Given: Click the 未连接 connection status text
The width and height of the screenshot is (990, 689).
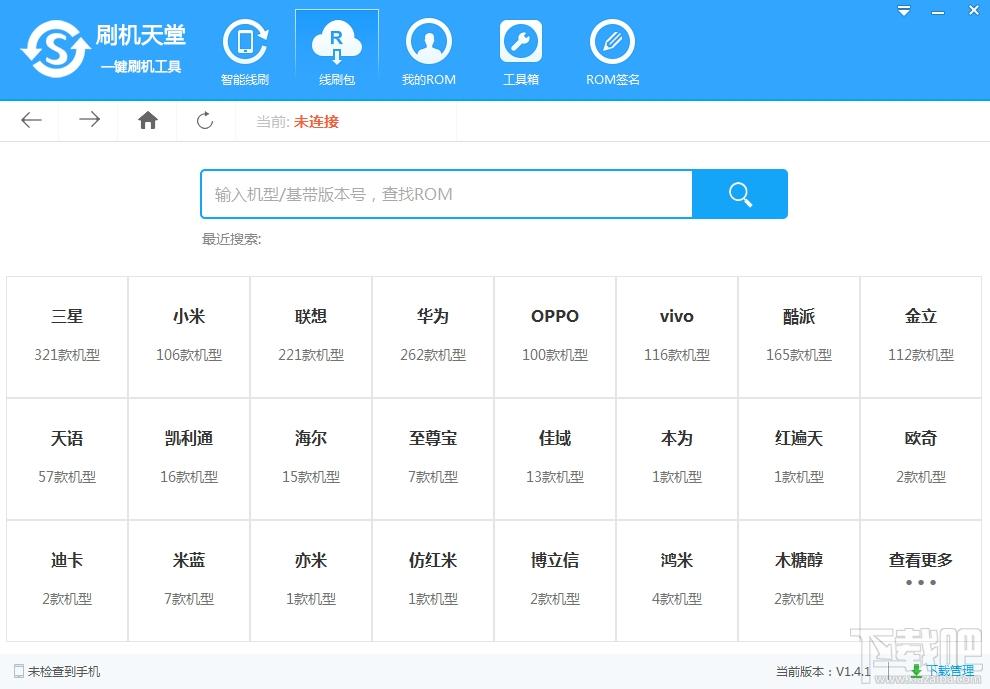Looking at the screenshot, I should coord(316,121).
